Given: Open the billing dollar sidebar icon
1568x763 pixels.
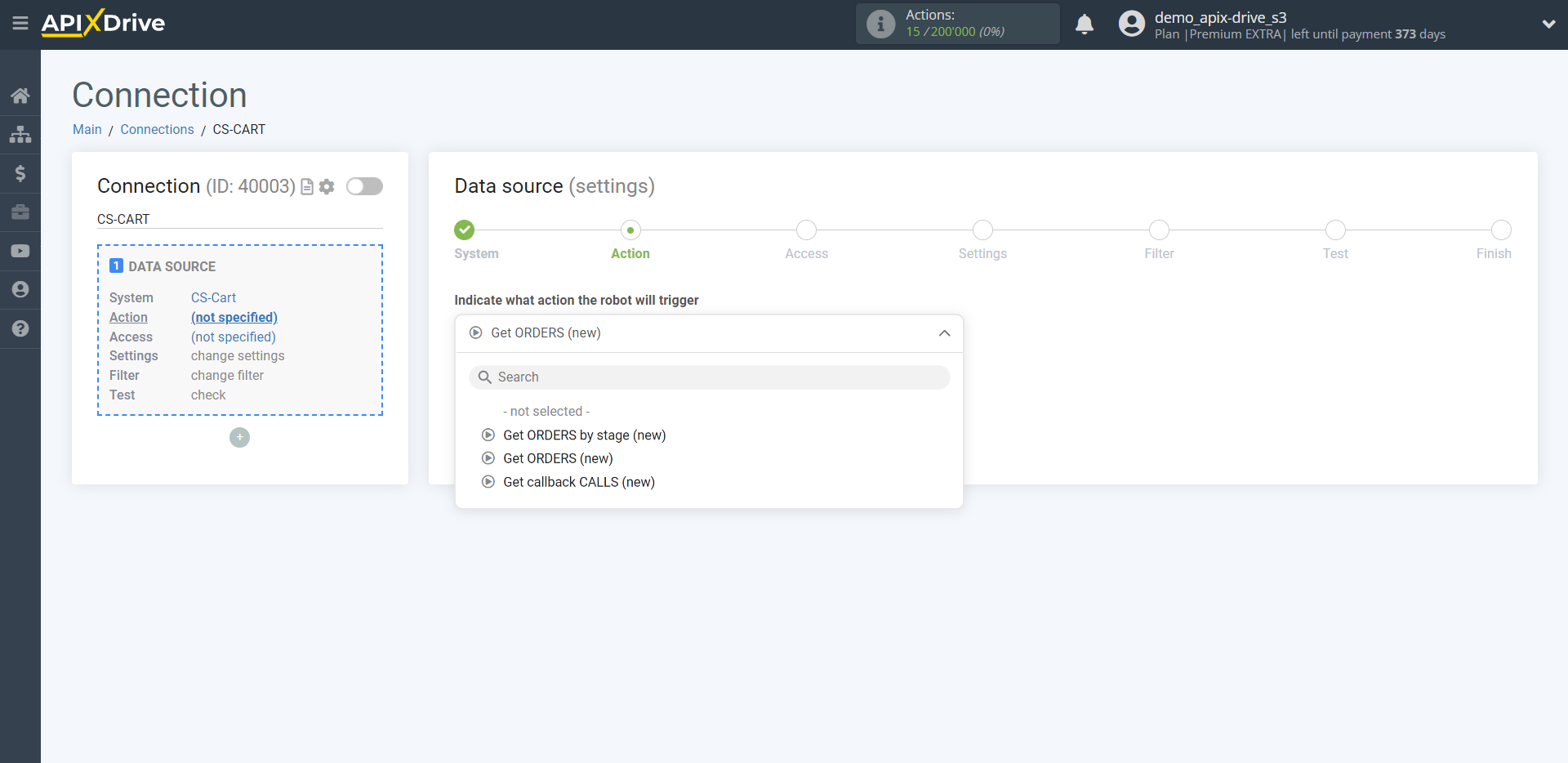Looking at the screenshot, I should point(20,173).
